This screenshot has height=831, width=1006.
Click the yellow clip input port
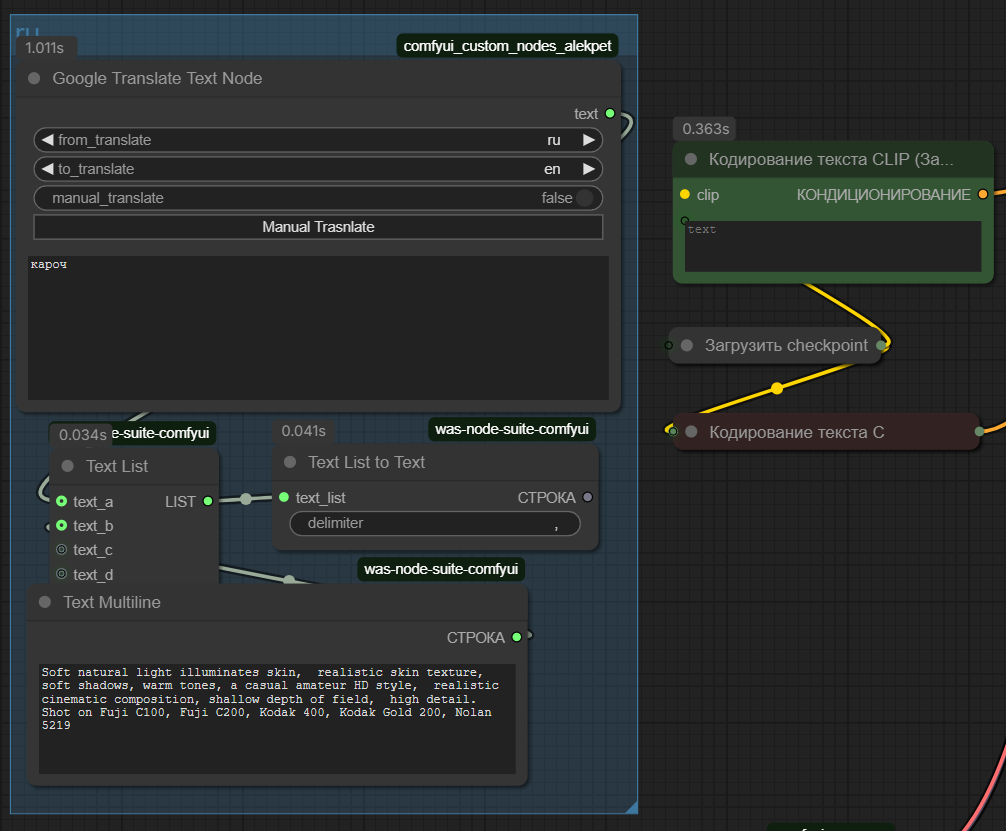click(x=685, y=194)
